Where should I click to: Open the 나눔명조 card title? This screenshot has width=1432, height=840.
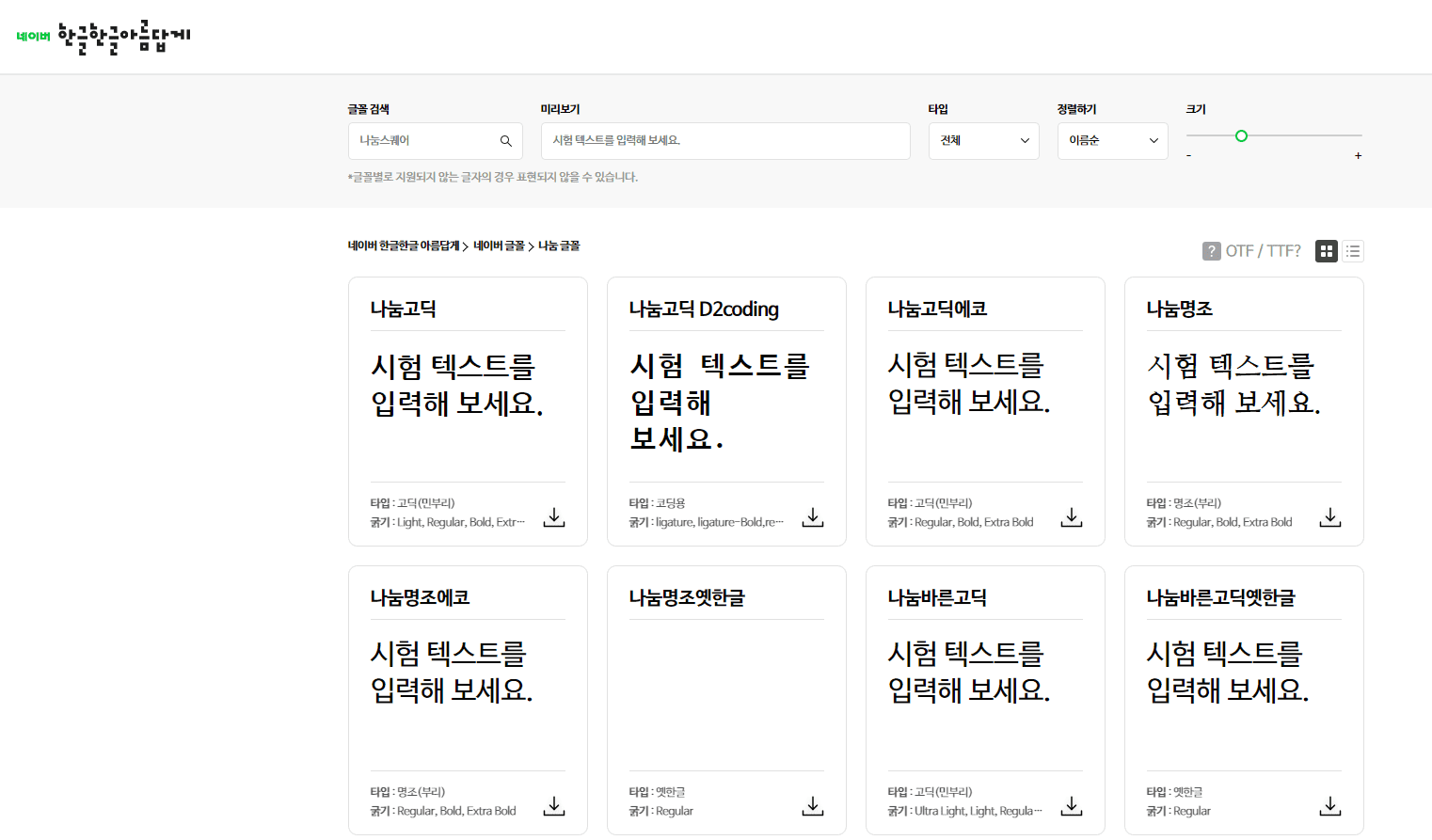pos(1180,309)
